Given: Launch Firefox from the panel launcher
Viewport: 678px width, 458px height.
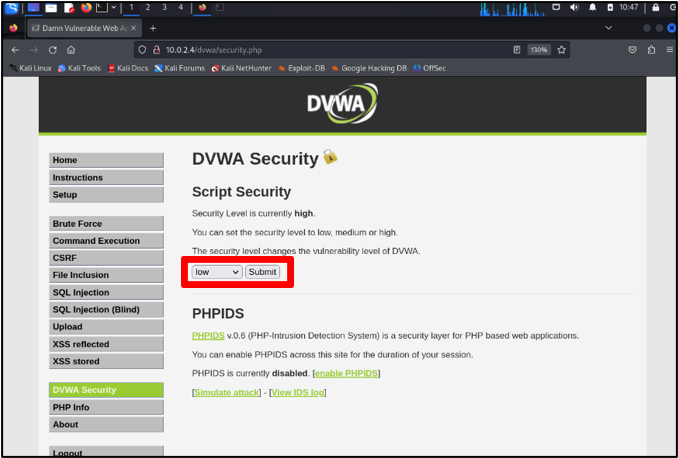Looking at the screenshot, I should click(86, 7).
